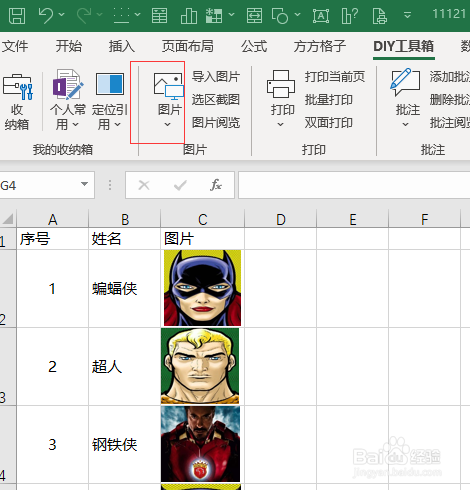The width and height of the screenshot is (470, 490).
Task: Undo the last action
Action: click(46, 15)
